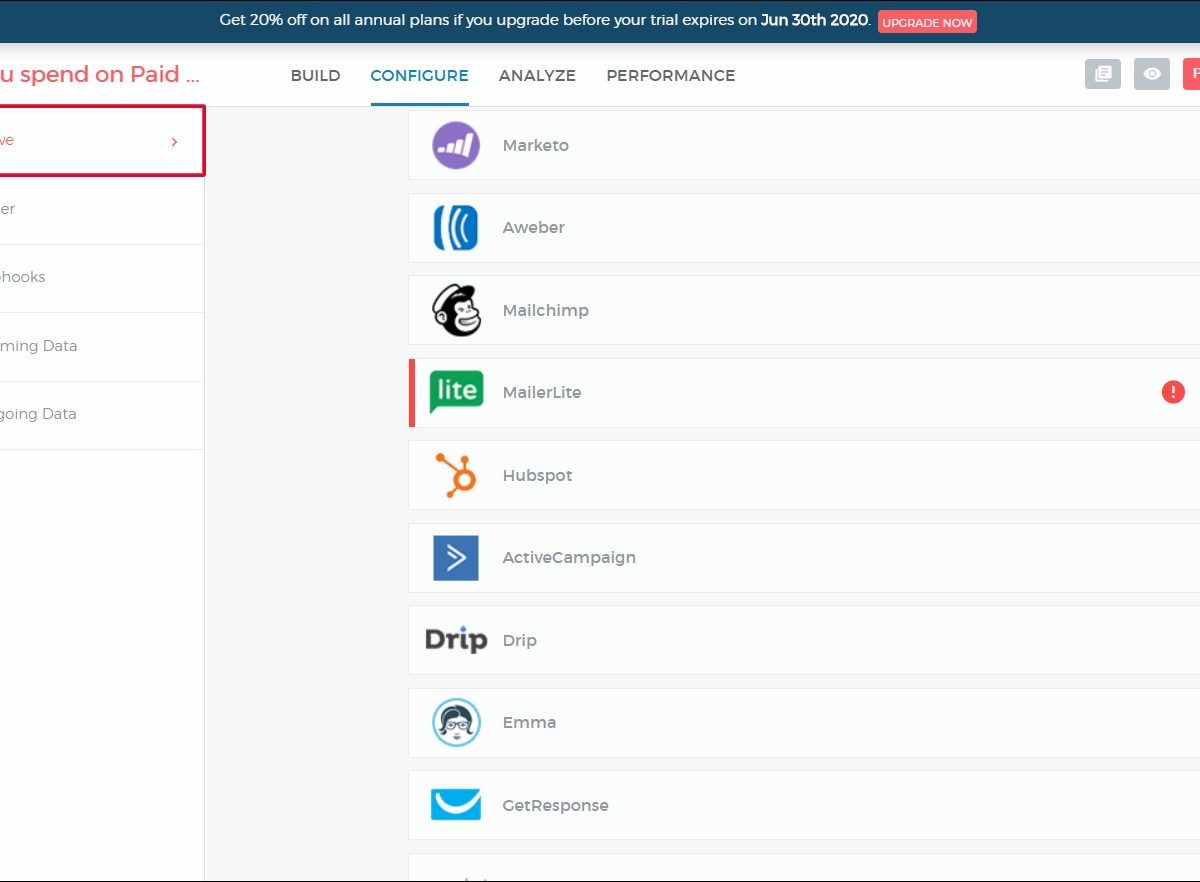The width and height of the screenshot is (1200, 882).
Task: Open the Hubspot integration icon
Action: click(456, 475)
